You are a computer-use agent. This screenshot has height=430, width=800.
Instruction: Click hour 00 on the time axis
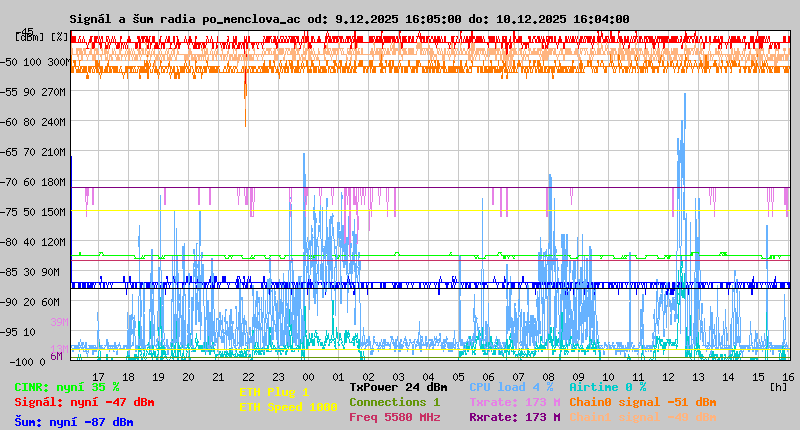(x=309, y=376)
